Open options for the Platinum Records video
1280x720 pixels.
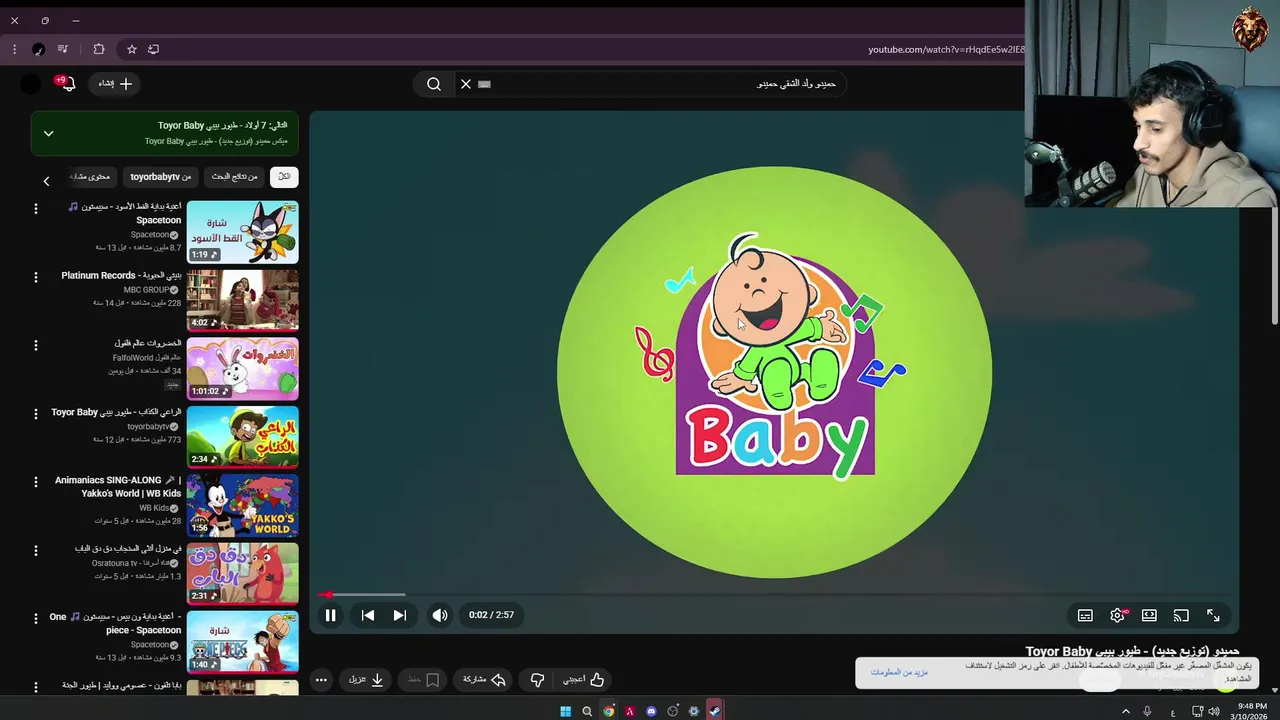(x=36, y=277)
